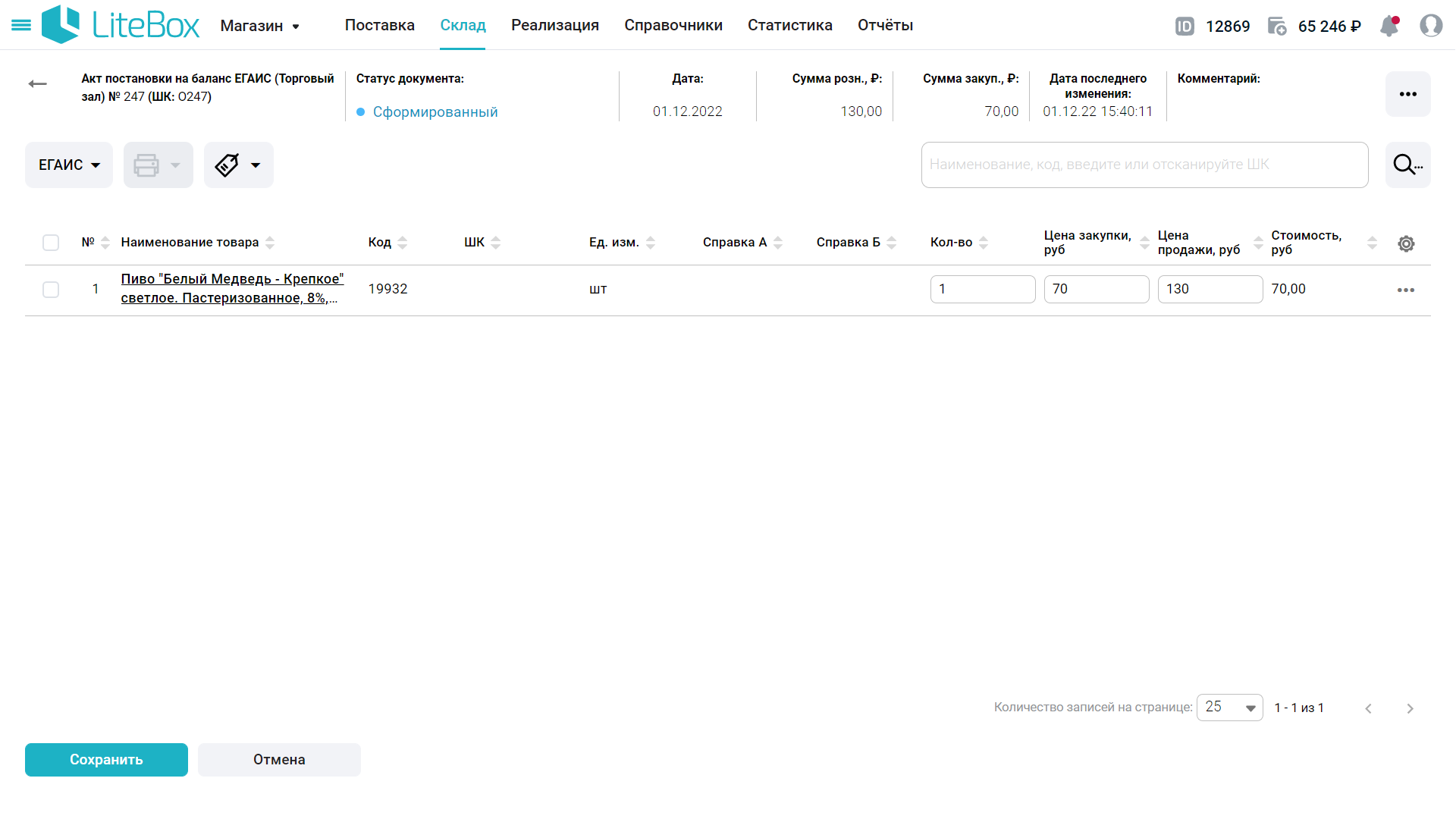Click the Комментарий label

(x=1219, y=79)
